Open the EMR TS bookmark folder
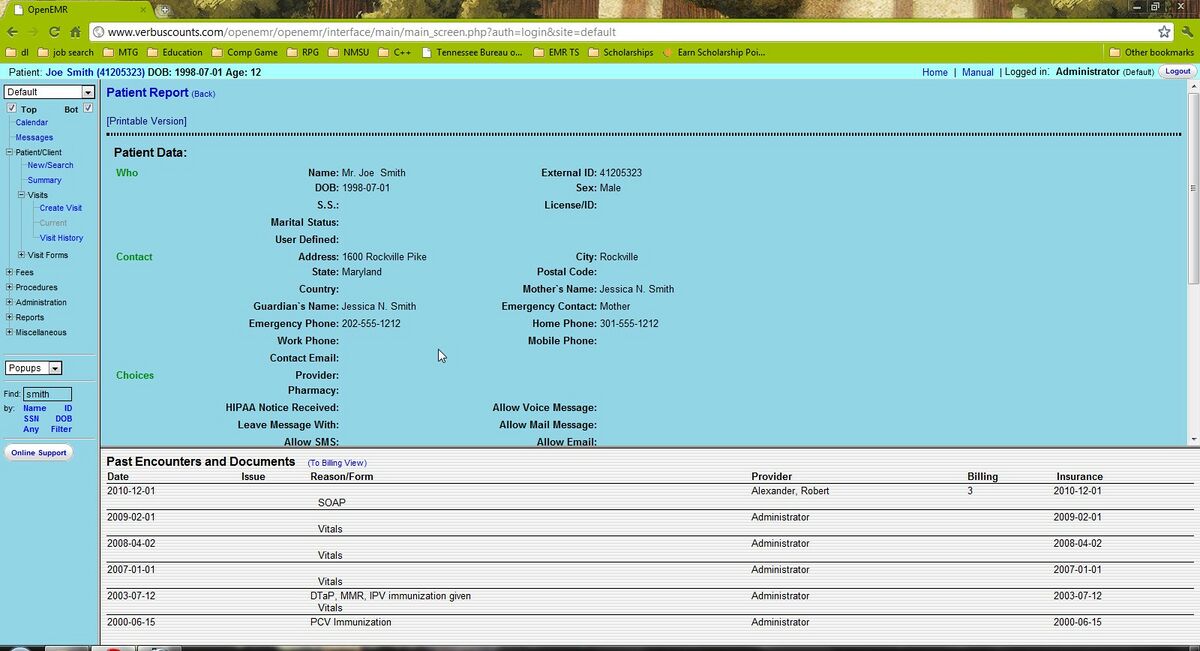Viewport: 1200px width, 651px height. point(561,52)
